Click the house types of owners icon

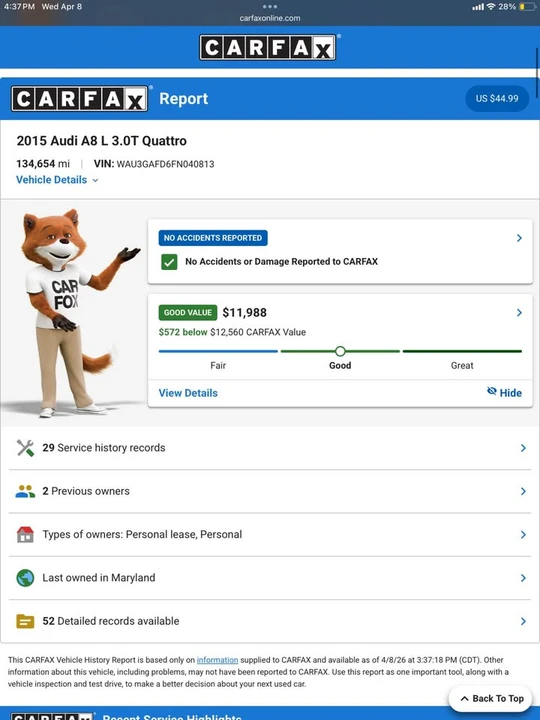point(25,534)
